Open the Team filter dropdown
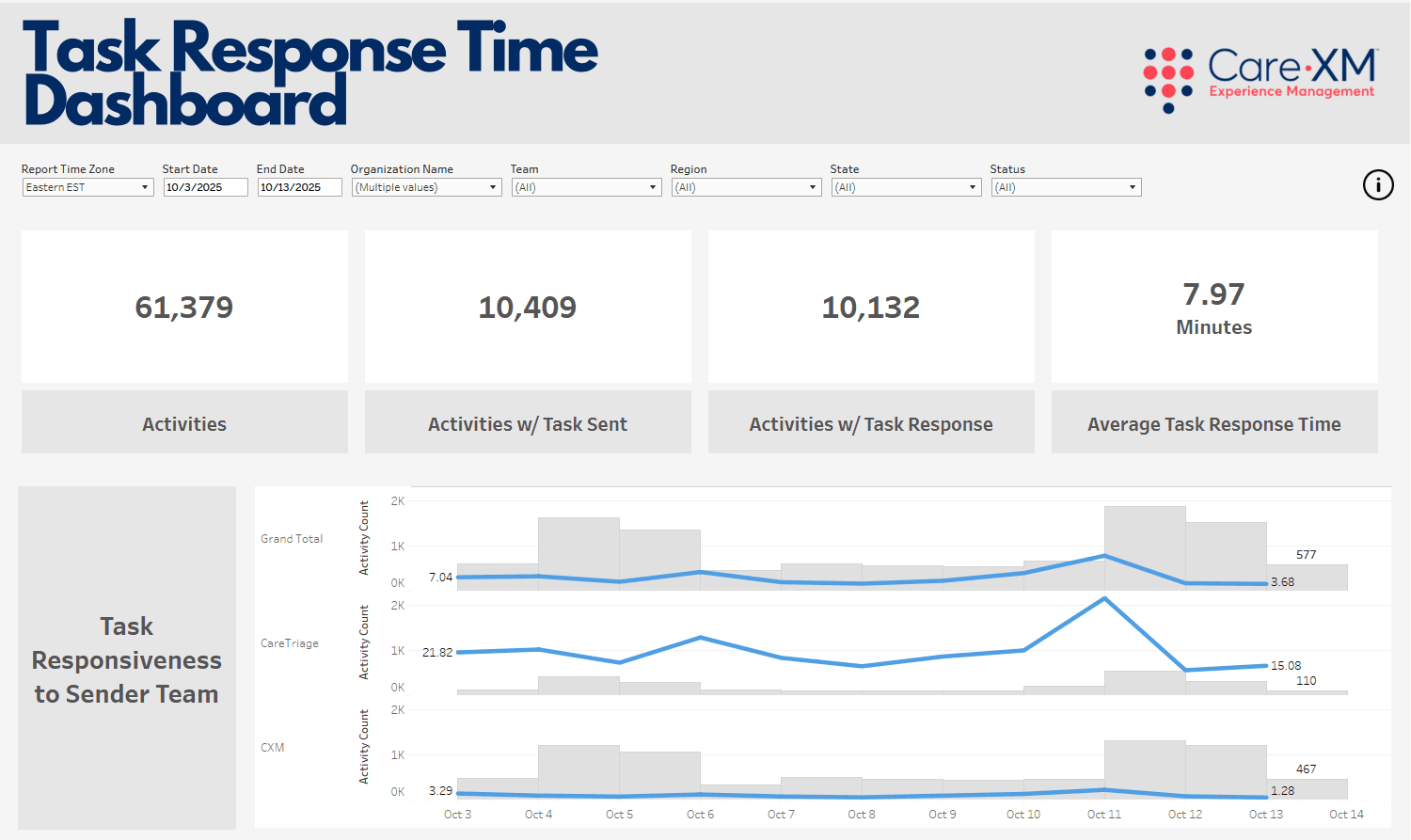This screenshot has width=1411, height=840. point(586,187)
